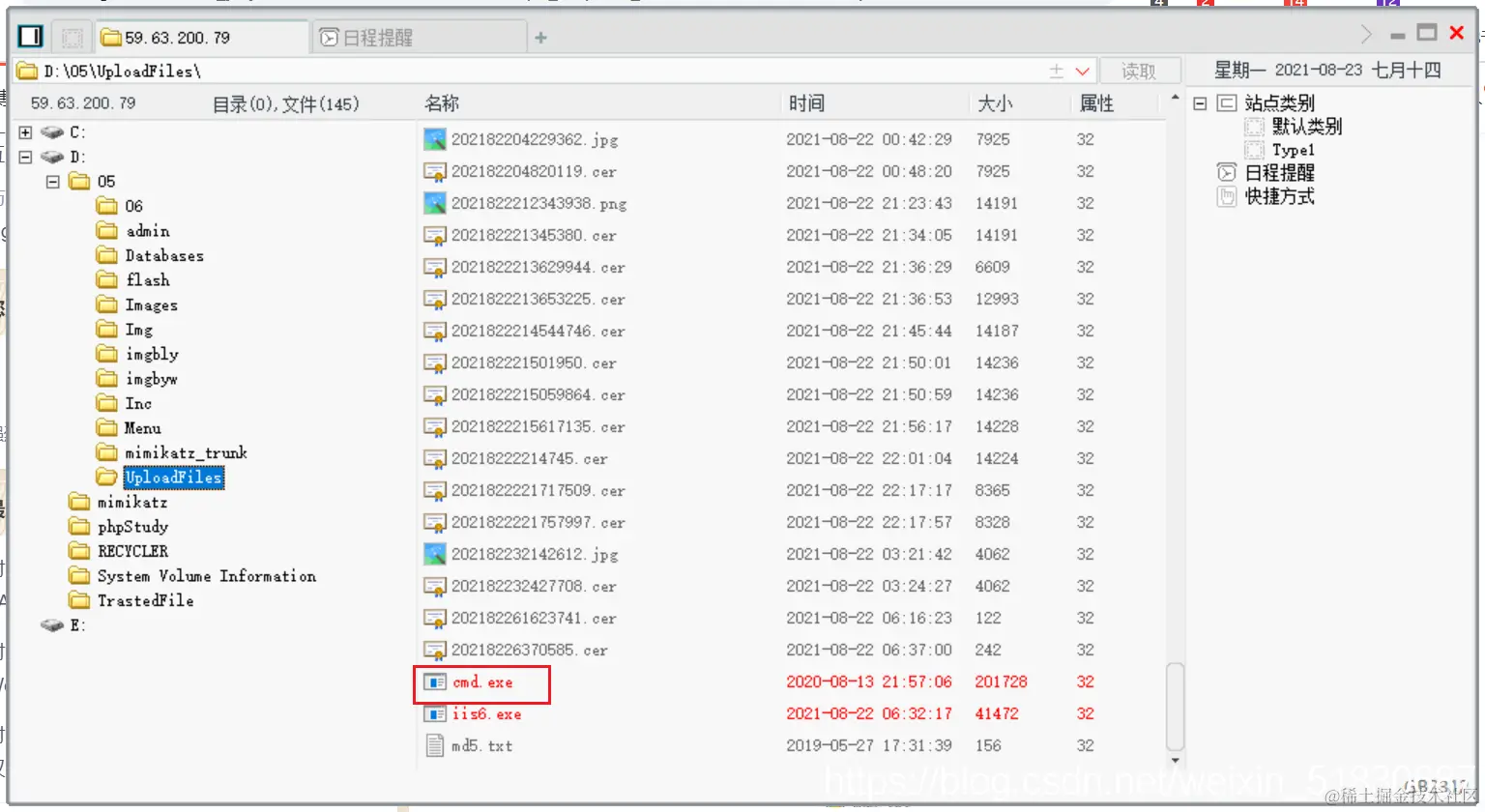Image resolution: width=1485 pixels, height=812 pixels.
Task: Select the imgbyw folder icon
Action: (x=107, y=378)
